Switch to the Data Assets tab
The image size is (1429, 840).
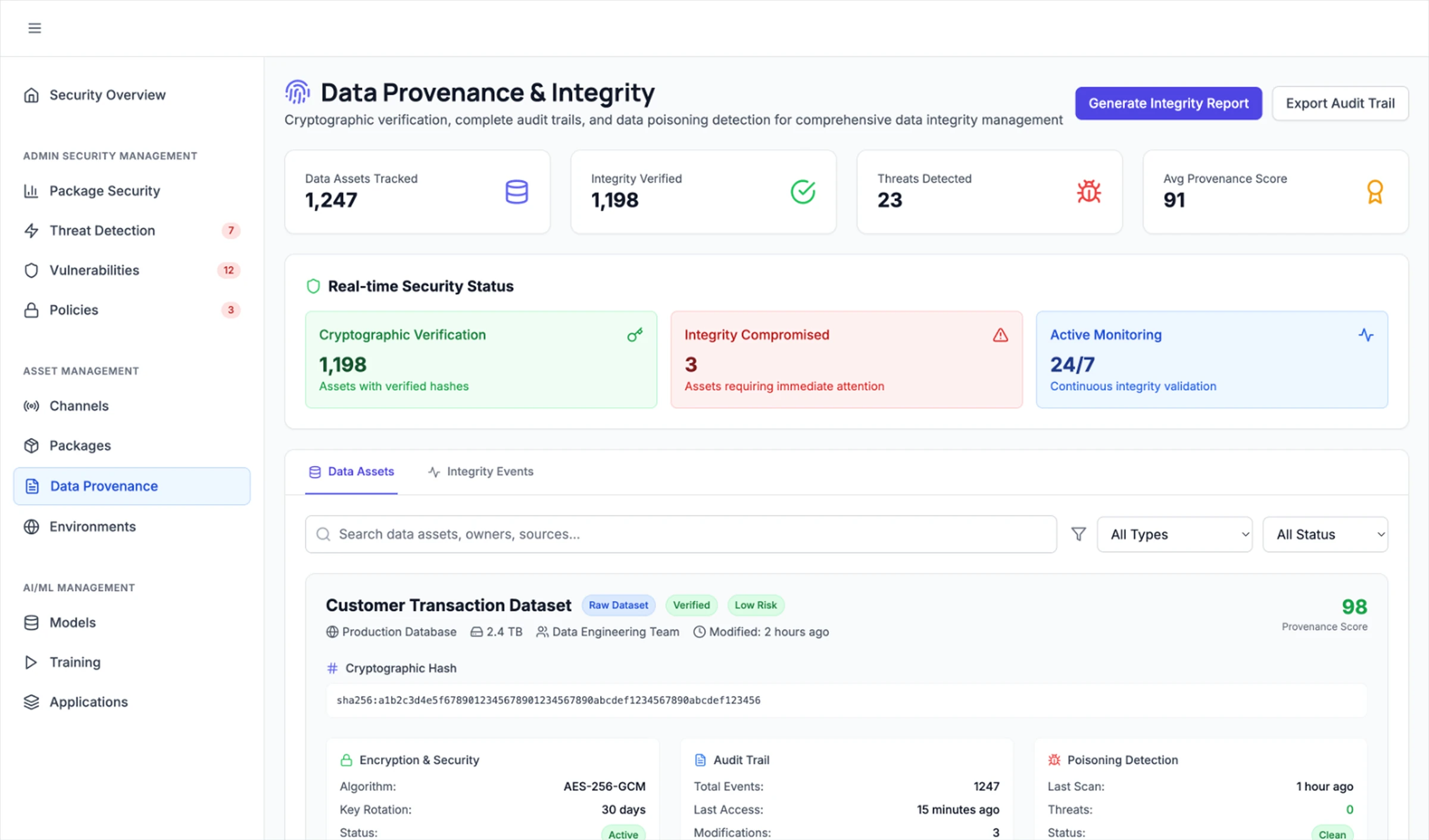coord(351,471)
